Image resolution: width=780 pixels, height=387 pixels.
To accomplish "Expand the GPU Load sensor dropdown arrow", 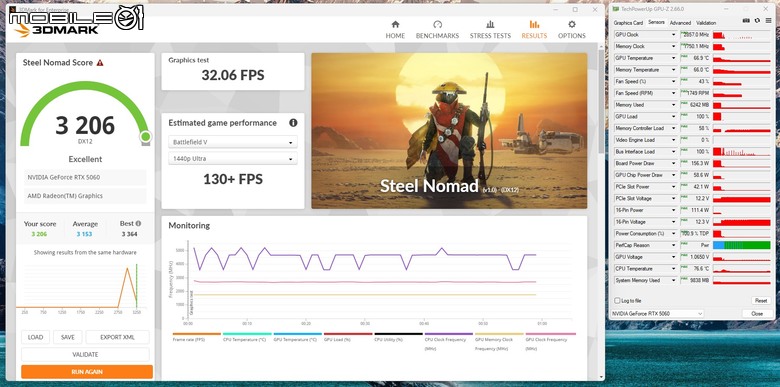I will [x=674, y=116].
